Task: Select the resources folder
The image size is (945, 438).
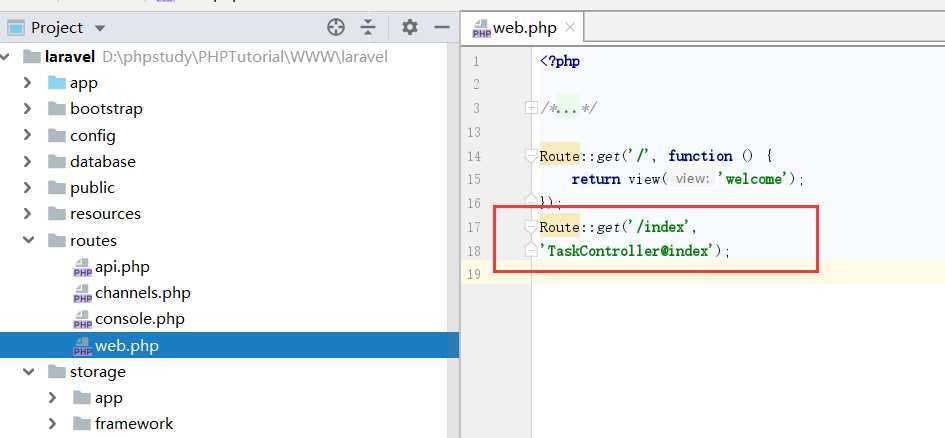Action: click(x=105, y=214)
